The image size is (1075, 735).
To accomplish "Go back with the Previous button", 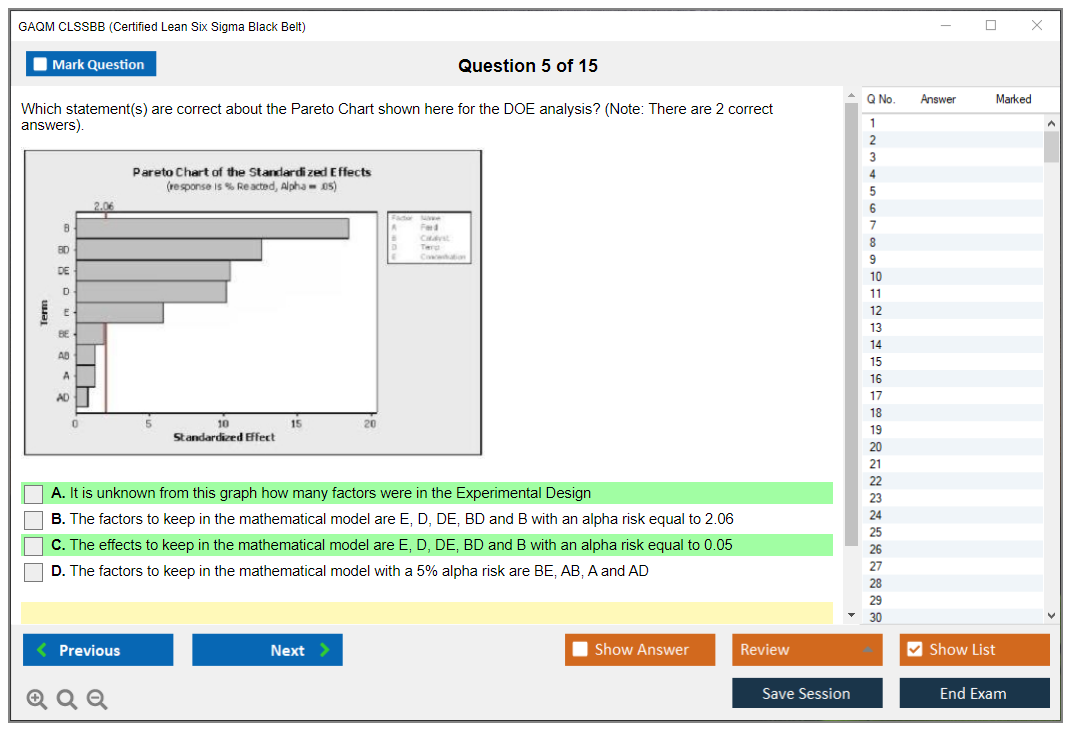I will (98, 650).
